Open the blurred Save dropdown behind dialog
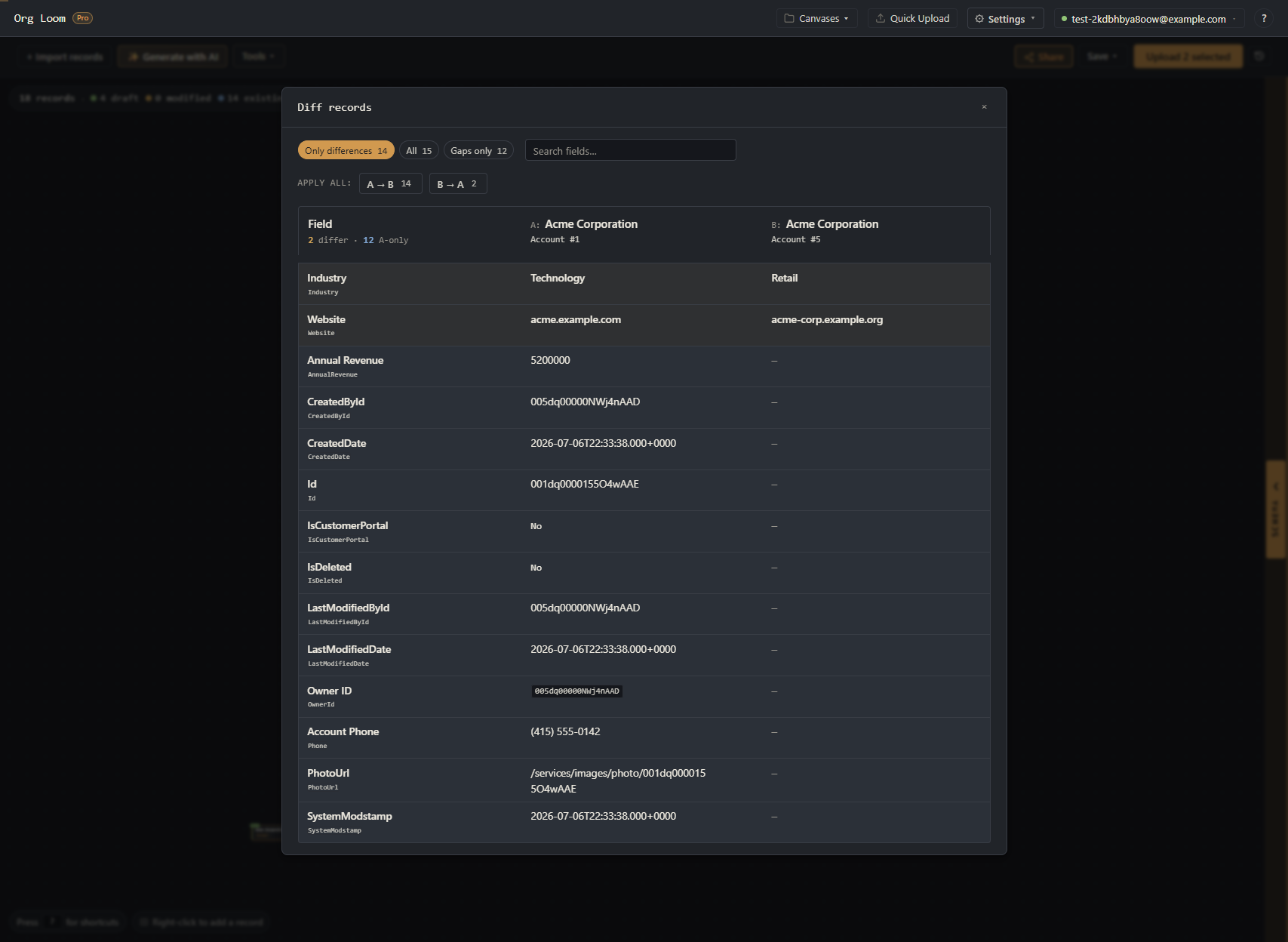This screenshot has height=942, width=1288. click(1102, 57)
